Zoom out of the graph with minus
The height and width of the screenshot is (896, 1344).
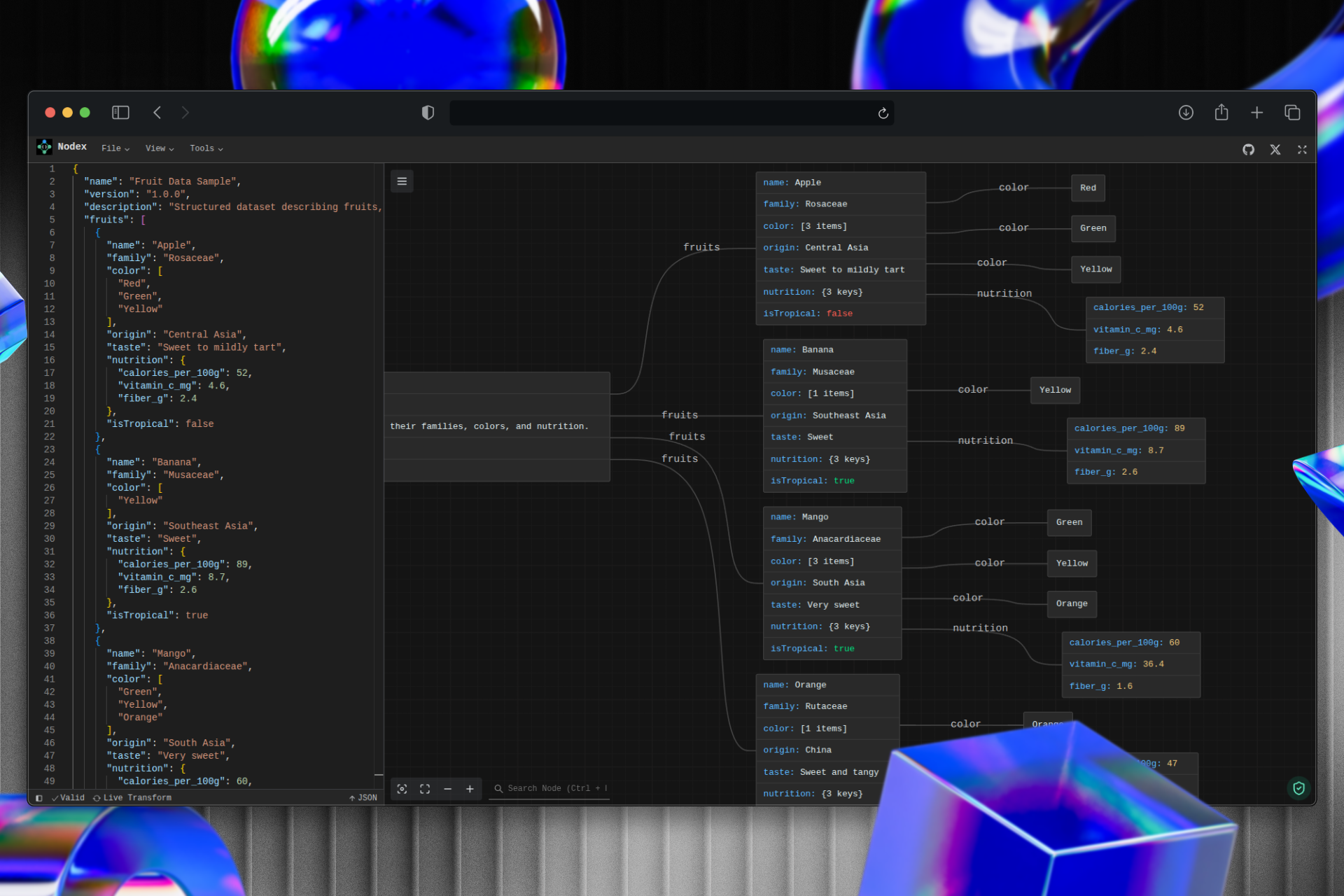coord(448,789)
